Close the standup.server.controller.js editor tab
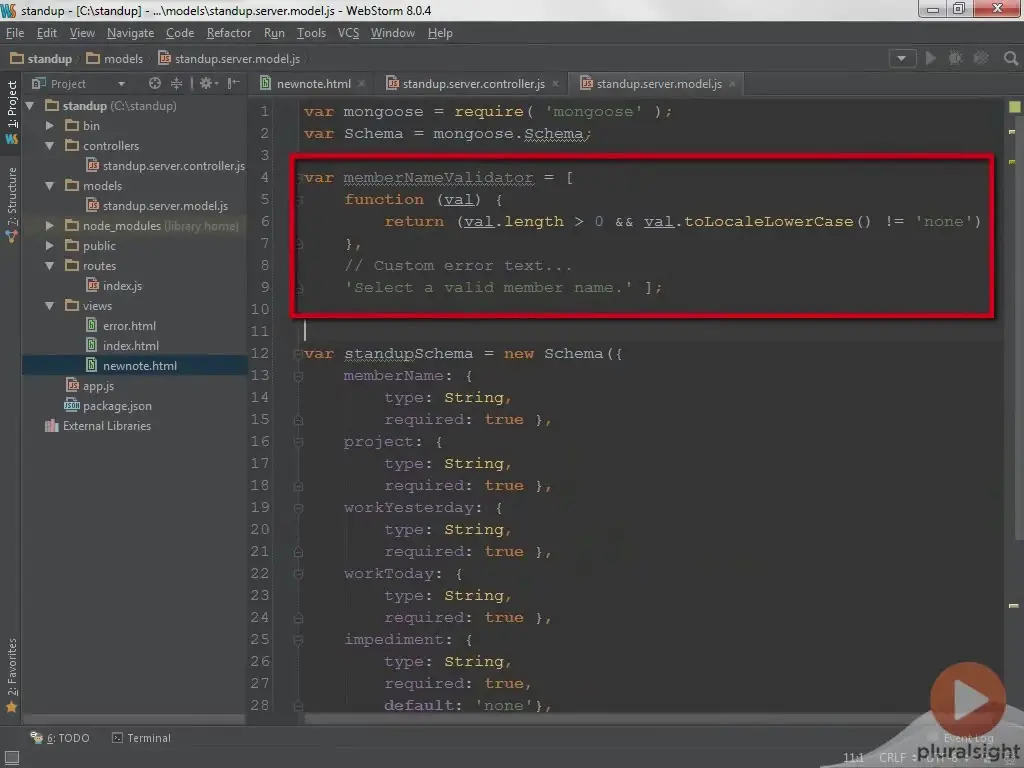The height and width of the screenshot is (768, 1024). tap(555, 84)
